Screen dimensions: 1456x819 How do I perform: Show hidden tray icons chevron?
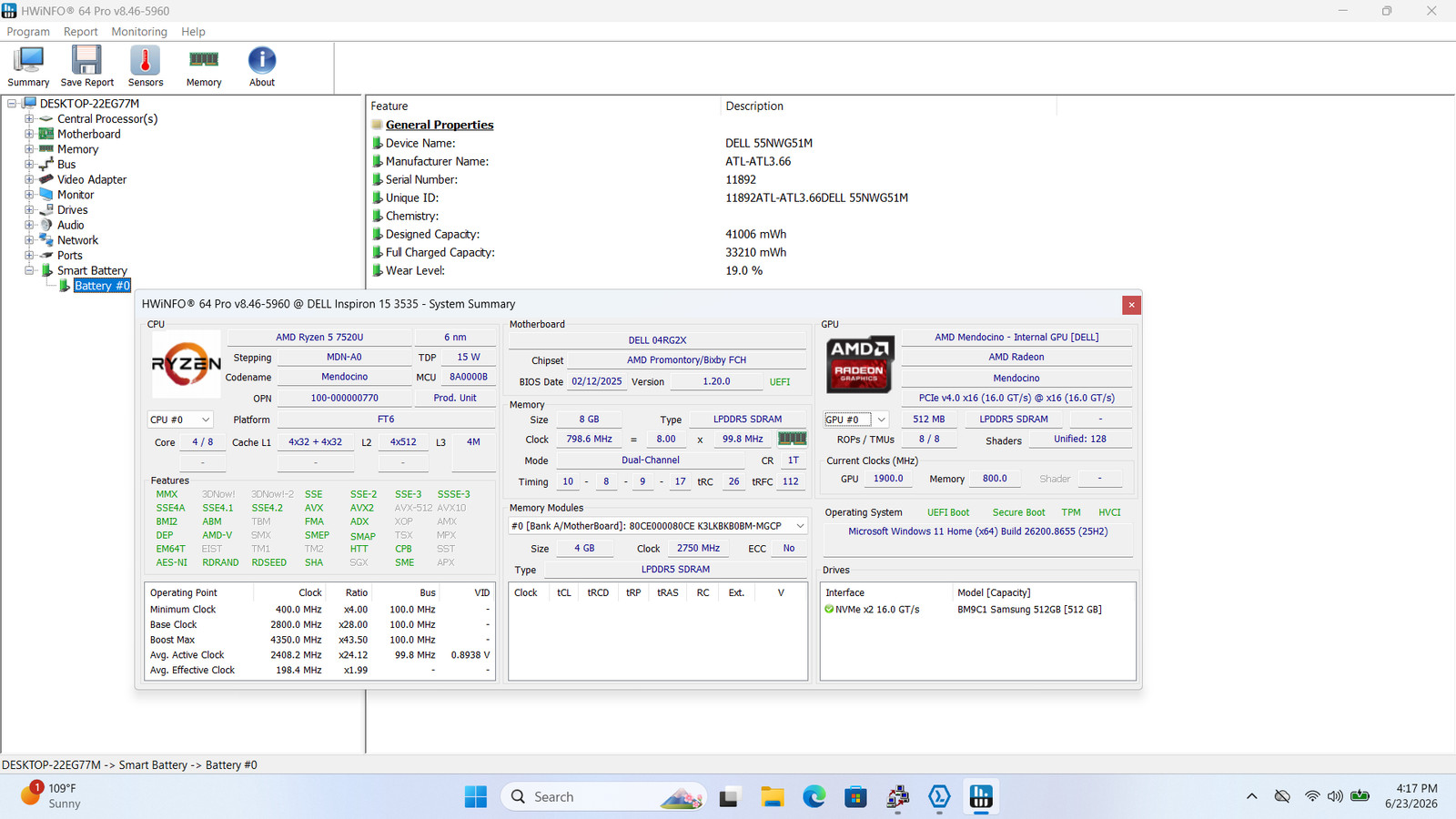[x=1251, y=796]
